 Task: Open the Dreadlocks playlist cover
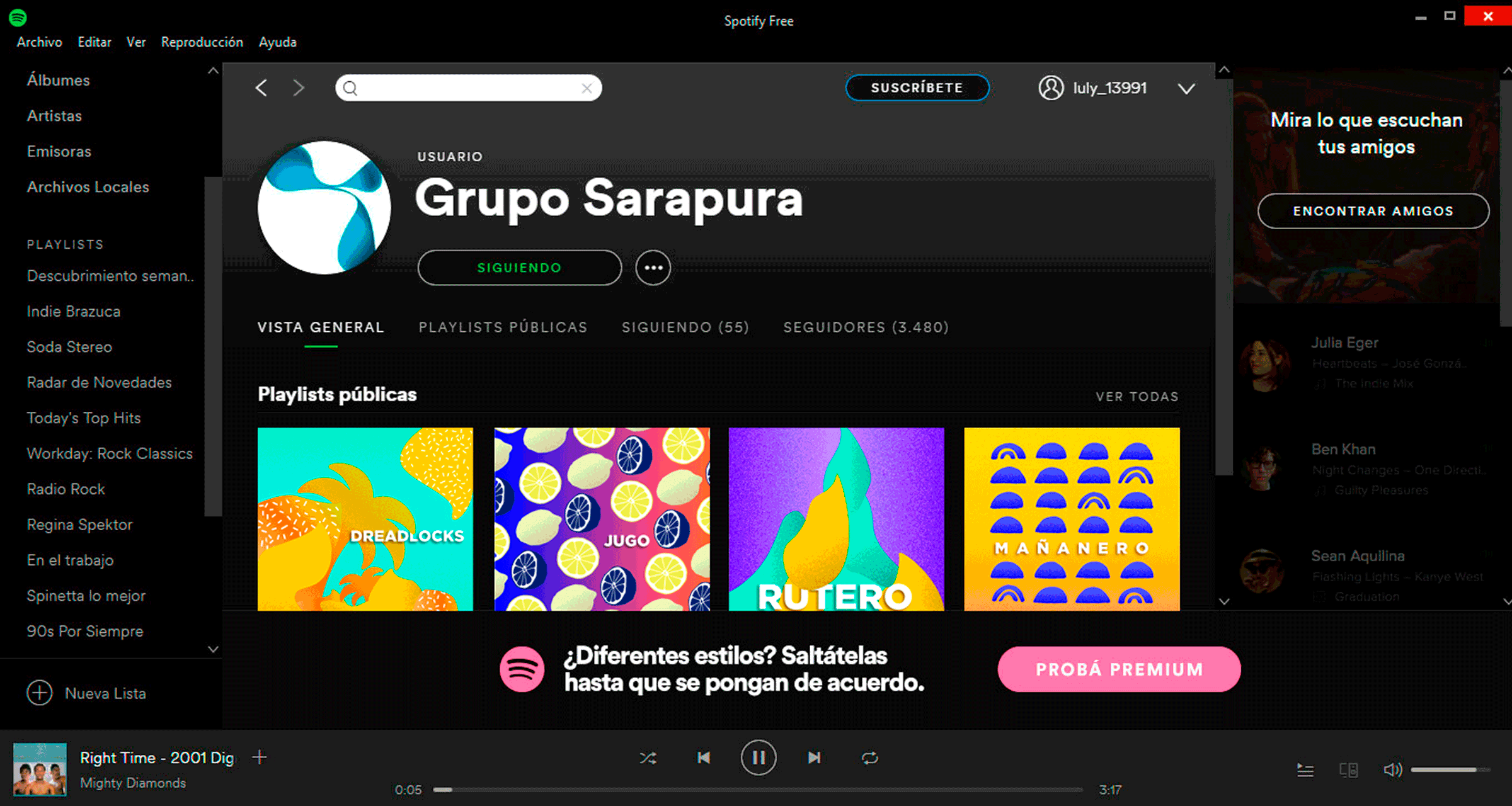[365, 519]
